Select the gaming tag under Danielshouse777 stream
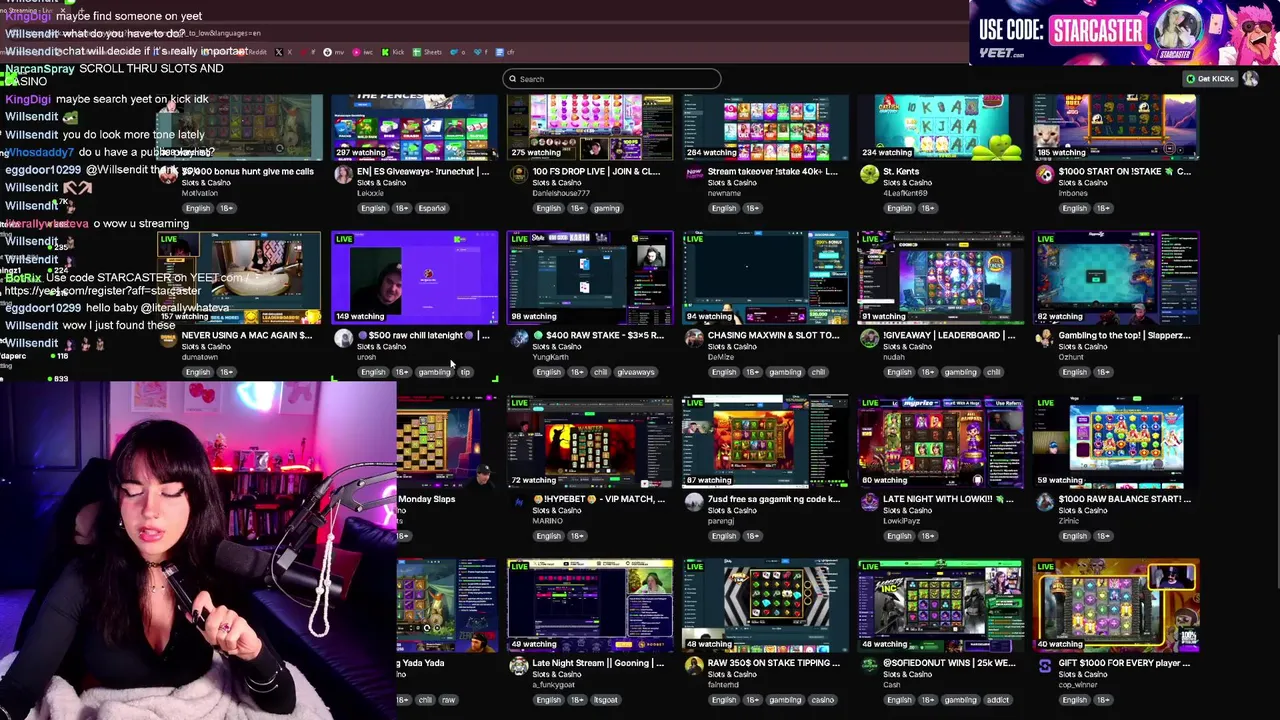This screenshot has width=1280, height=720. 607,208
